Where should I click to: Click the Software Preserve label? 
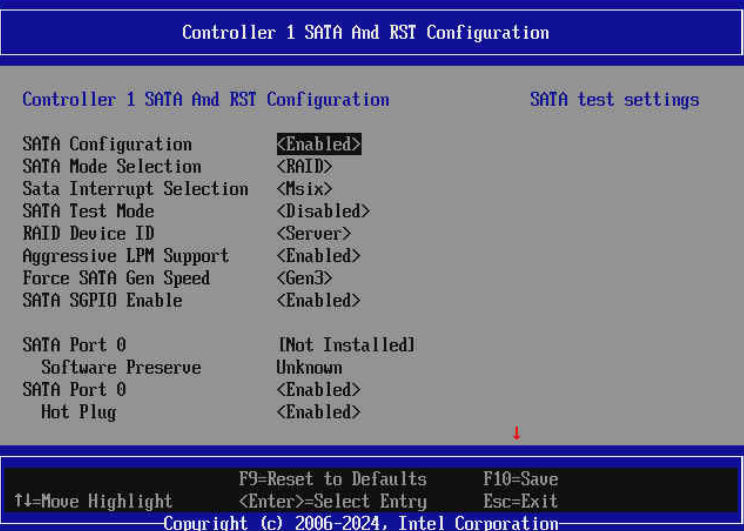tap(121, 367)
